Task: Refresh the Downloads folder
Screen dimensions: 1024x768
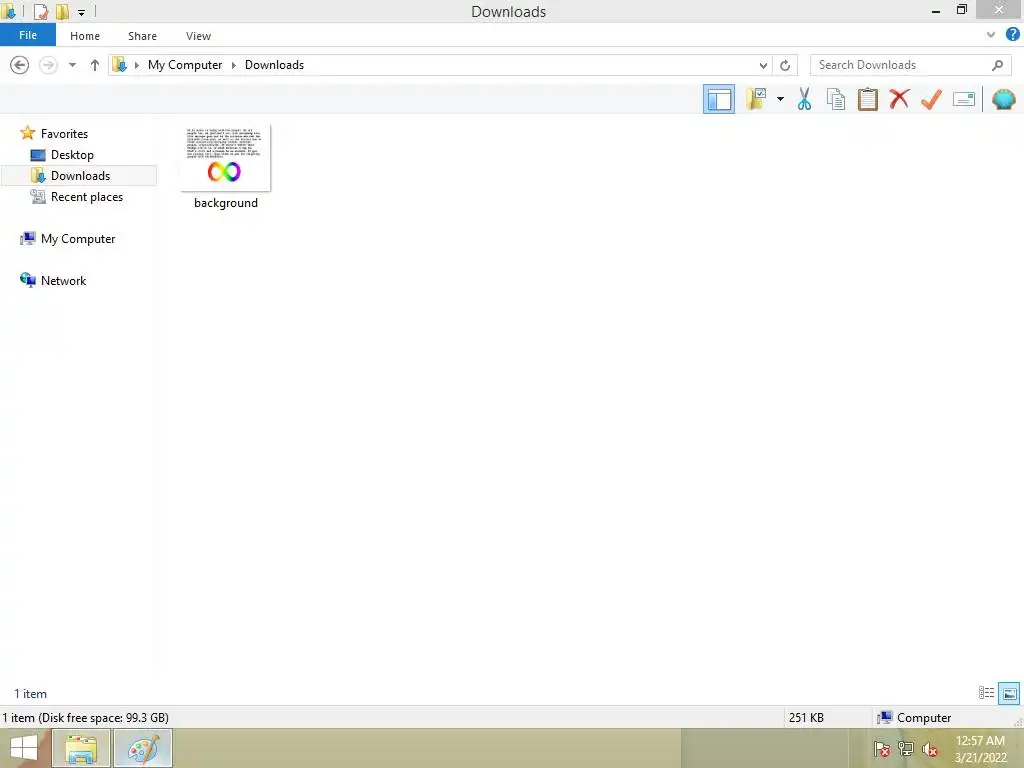Action: tap(785, 65)
